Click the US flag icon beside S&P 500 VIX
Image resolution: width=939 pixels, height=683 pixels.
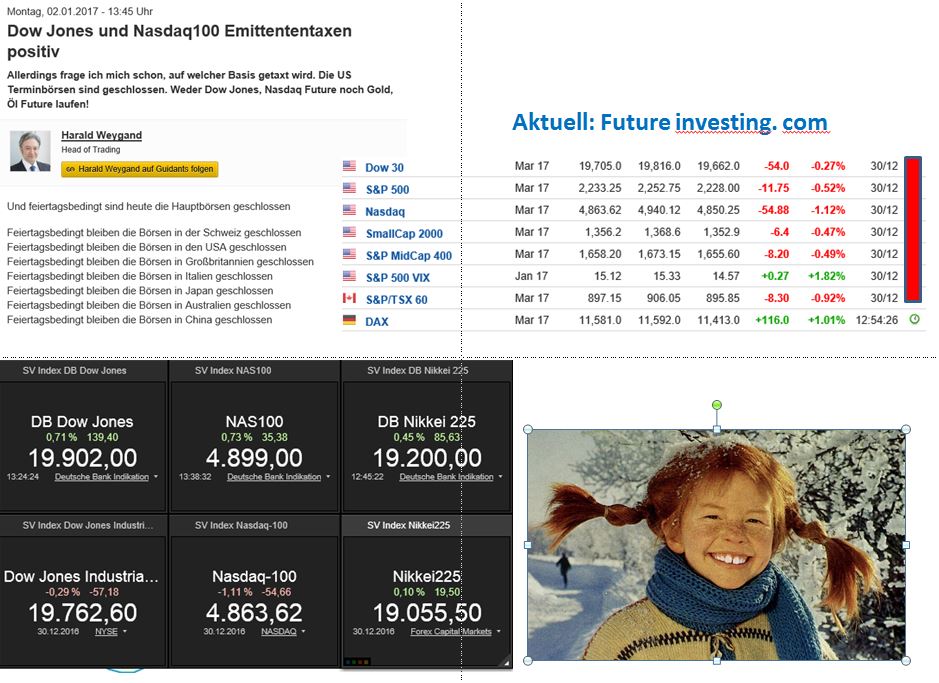coord(349,276)
